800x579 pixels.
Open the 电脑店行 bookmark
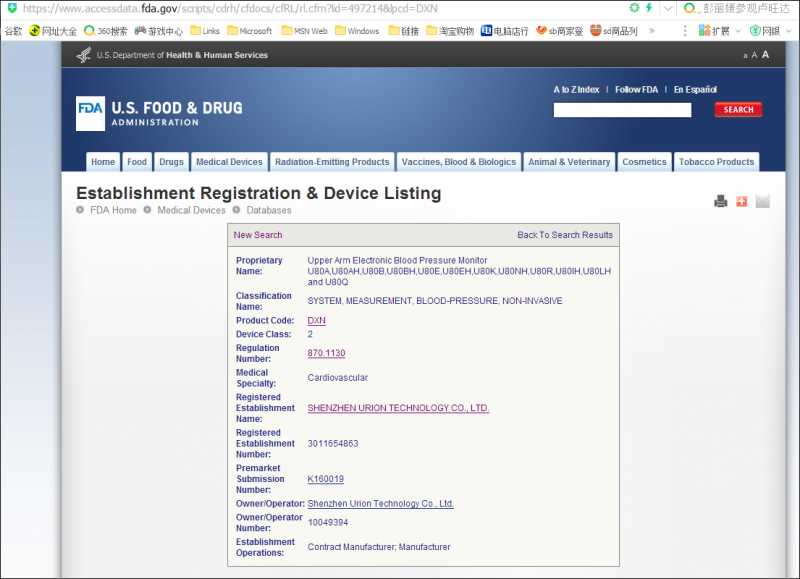click(505, 31)
